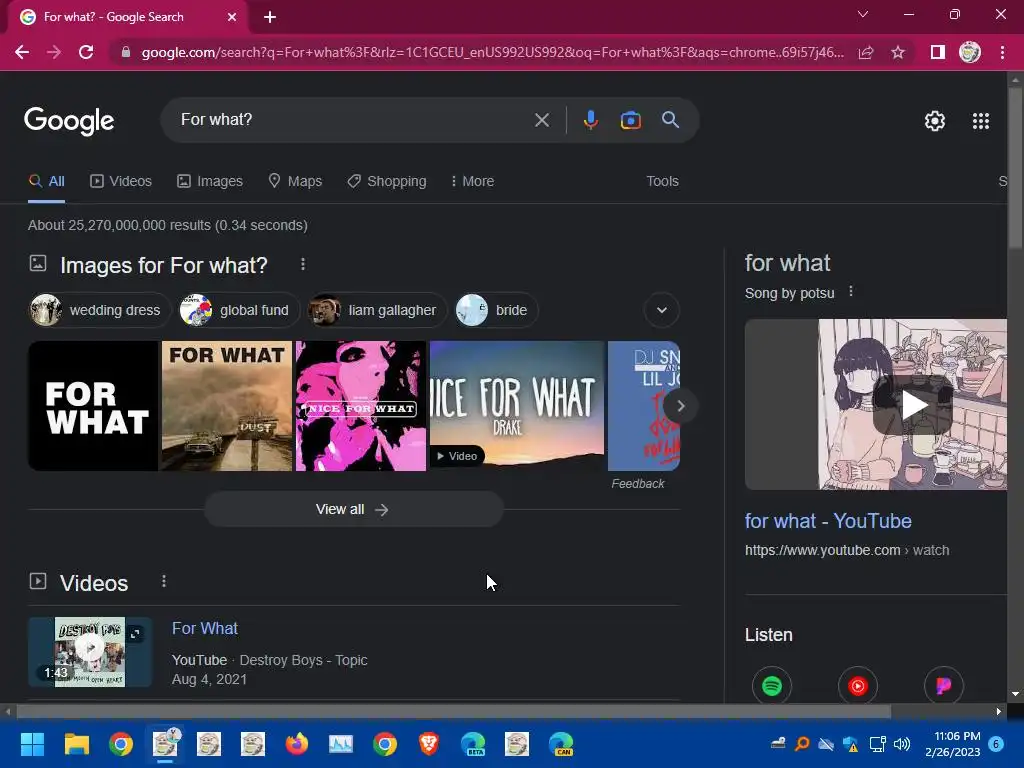Viewport: 1024px width, 768px height.
Task: Go to Google homepage via logo
Action: (69, 121)
